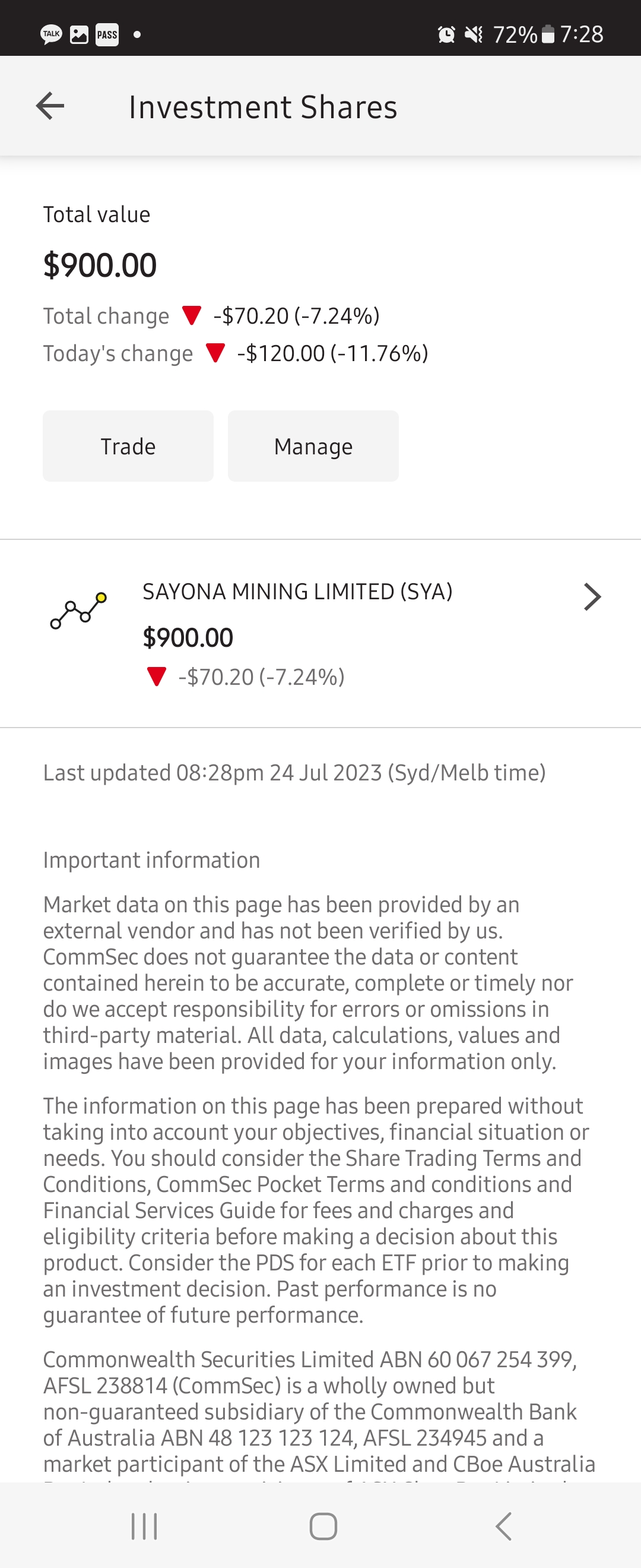The image size is (641, 1568).
Task: Open Android recent apps navigation button
Action: (144, 1526)
